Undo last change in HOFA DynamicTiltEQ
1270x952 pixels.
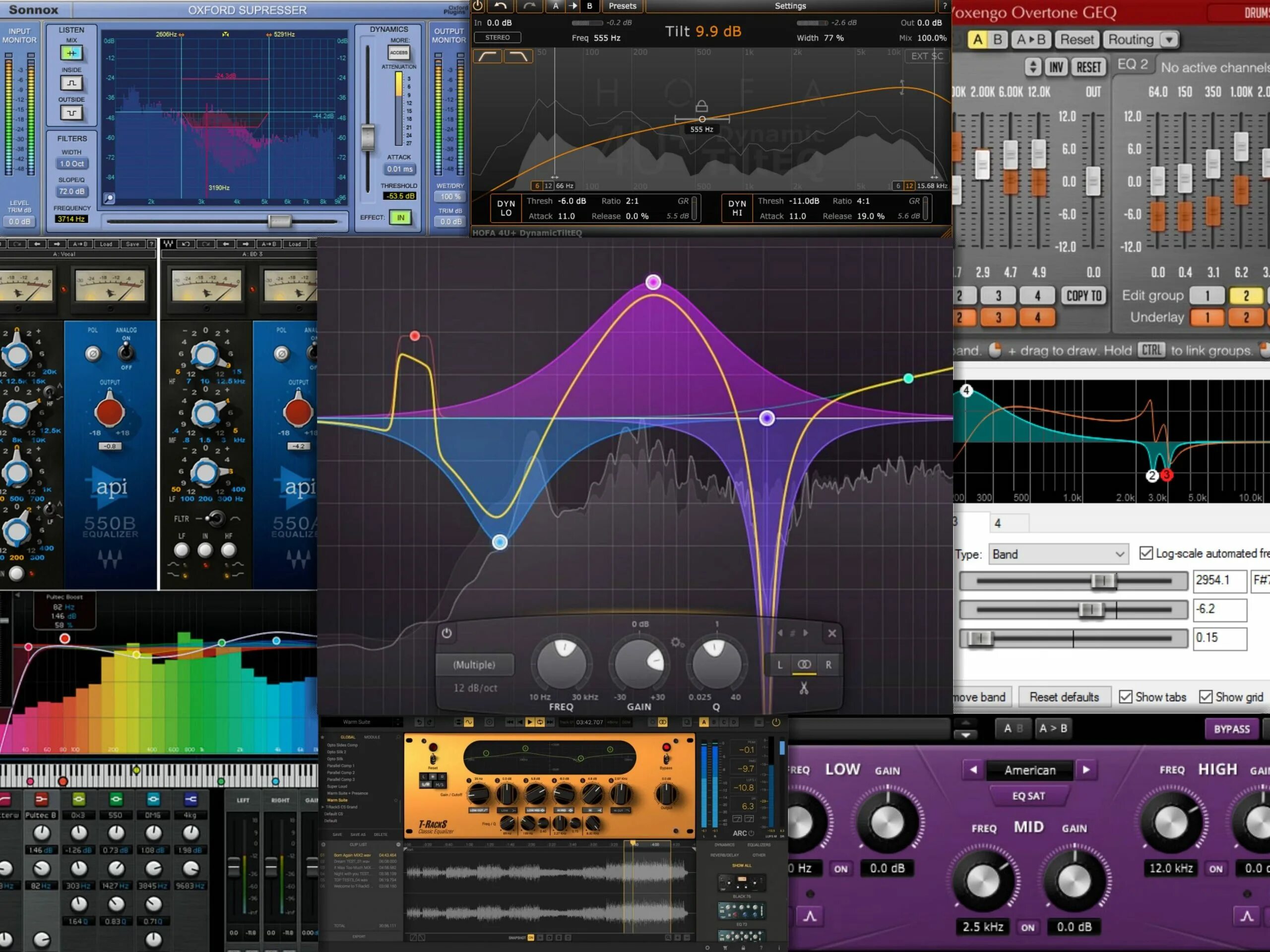(x=500, y=6)
